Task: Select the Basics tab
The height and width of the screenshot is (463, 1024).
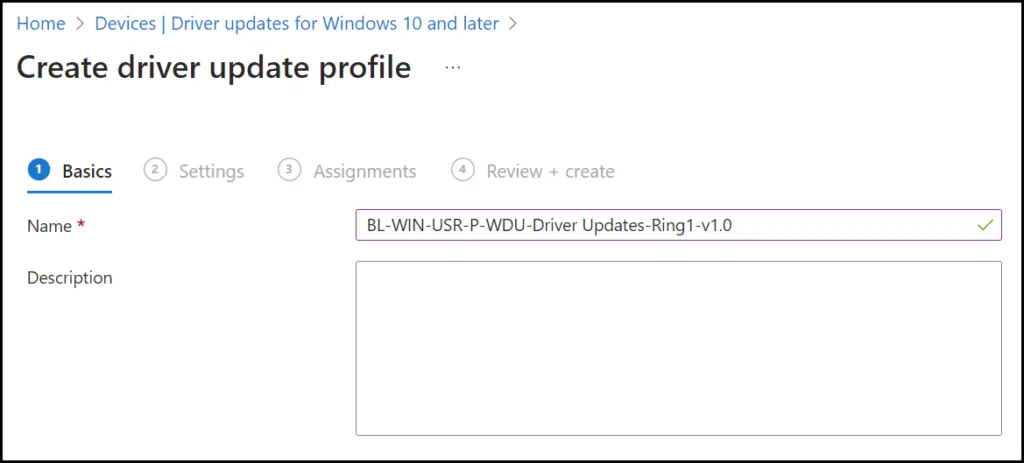Action: pos(87,171)
